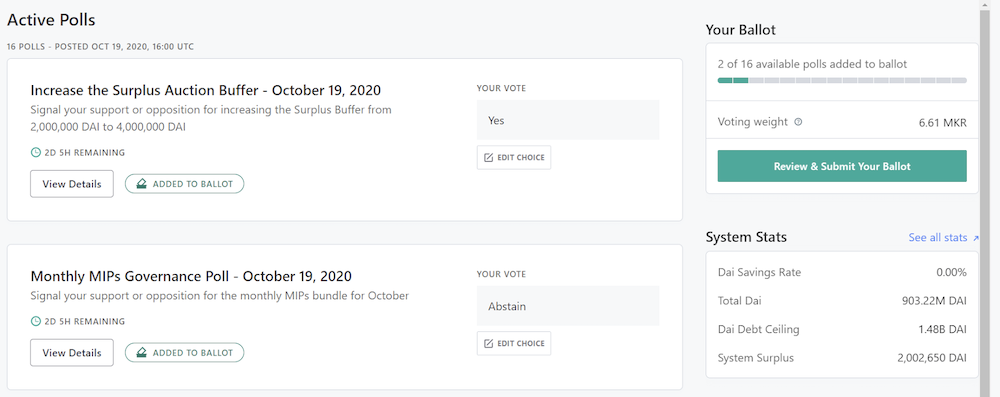Open View Details for Monthly MIPs Governance Poll
1000x397 pixels.
point(71,352)
